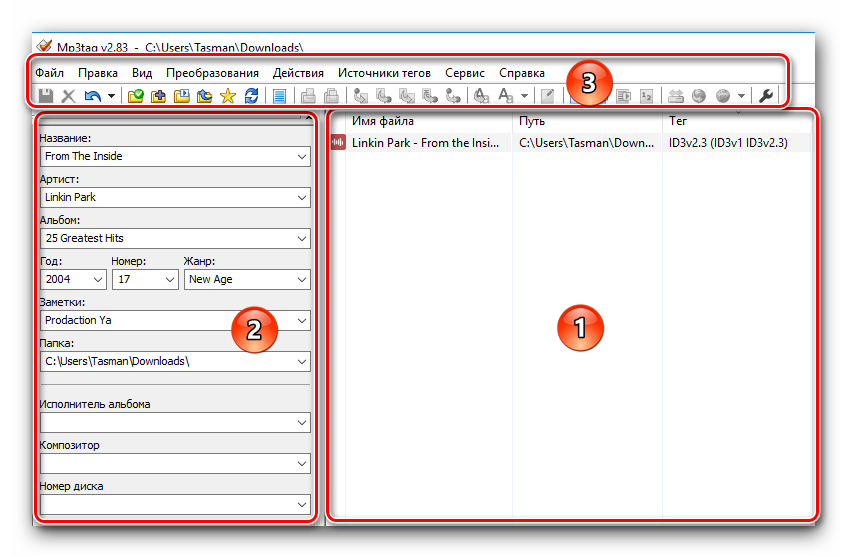This screenshot has height=558, width=847.
Task: Open dropdown arrow next to Undo
Action: pyautogui.click(x=111, y=96)
